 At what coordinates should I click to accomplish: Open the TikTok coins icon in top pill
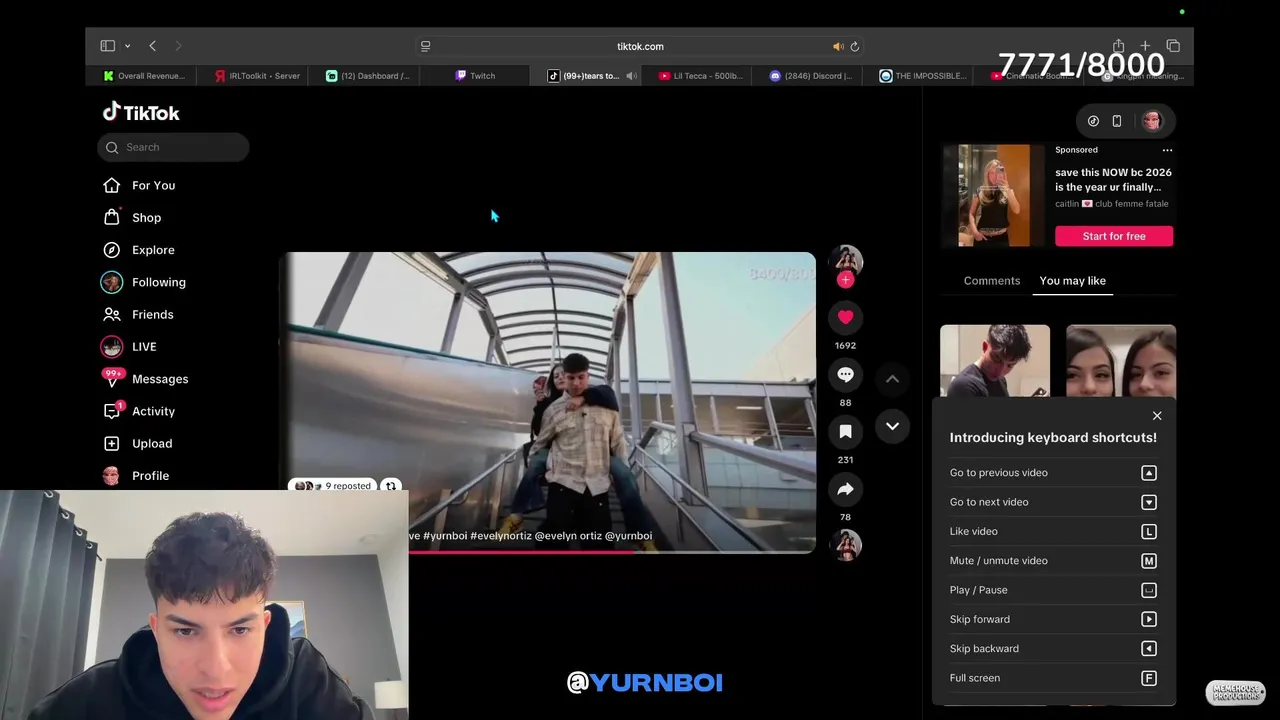pyautogui.click(x=1093, y=121)
